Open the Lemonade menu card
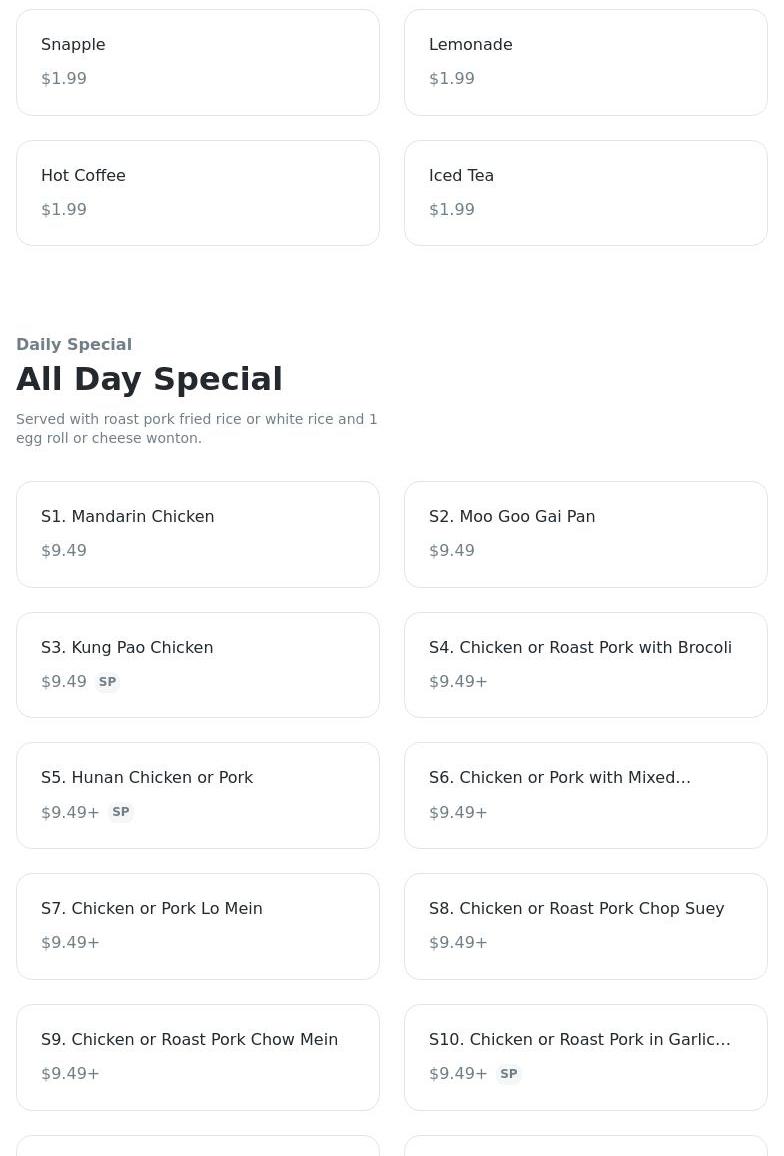 click(585, 62)
